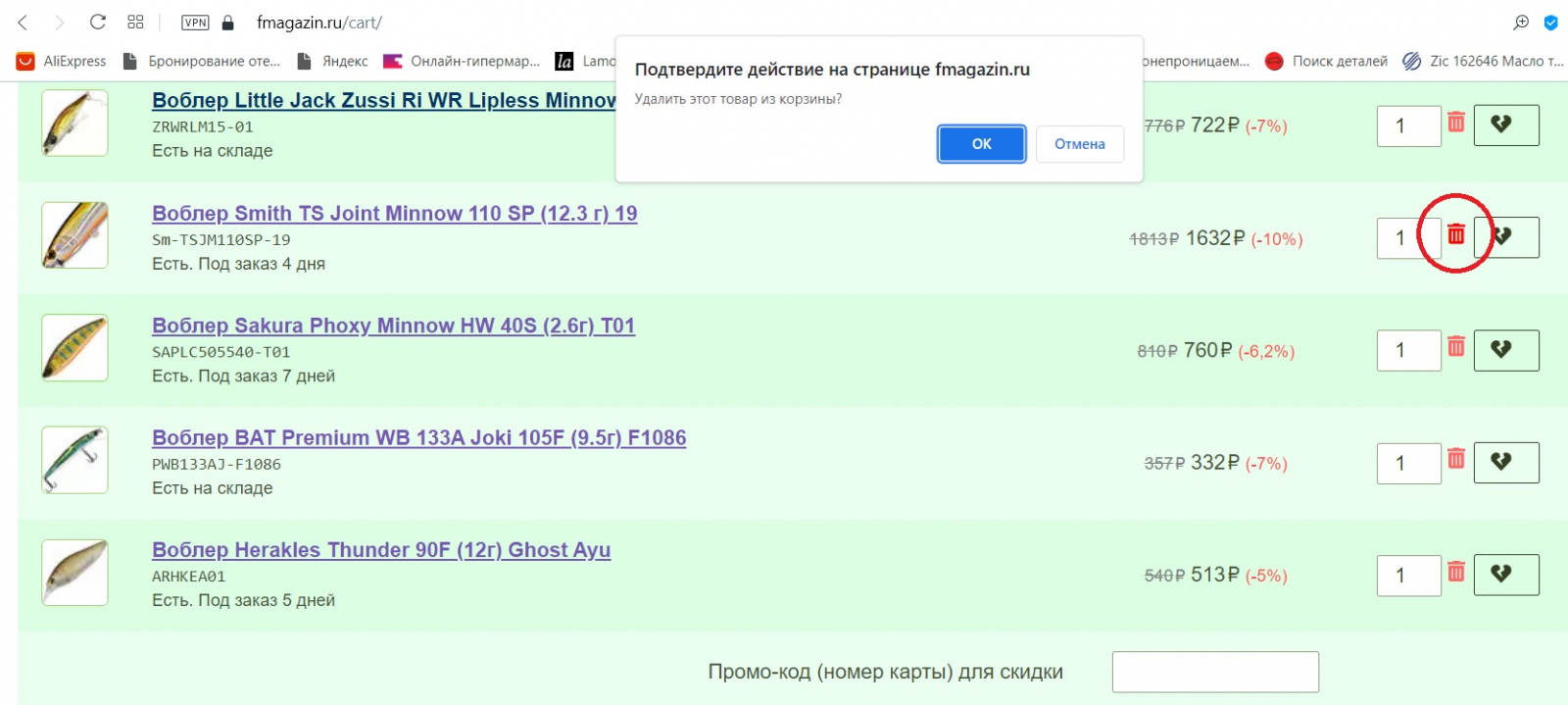Toggle the VPN badge in the address bar

pyautogui.click(x=195, y=22)
